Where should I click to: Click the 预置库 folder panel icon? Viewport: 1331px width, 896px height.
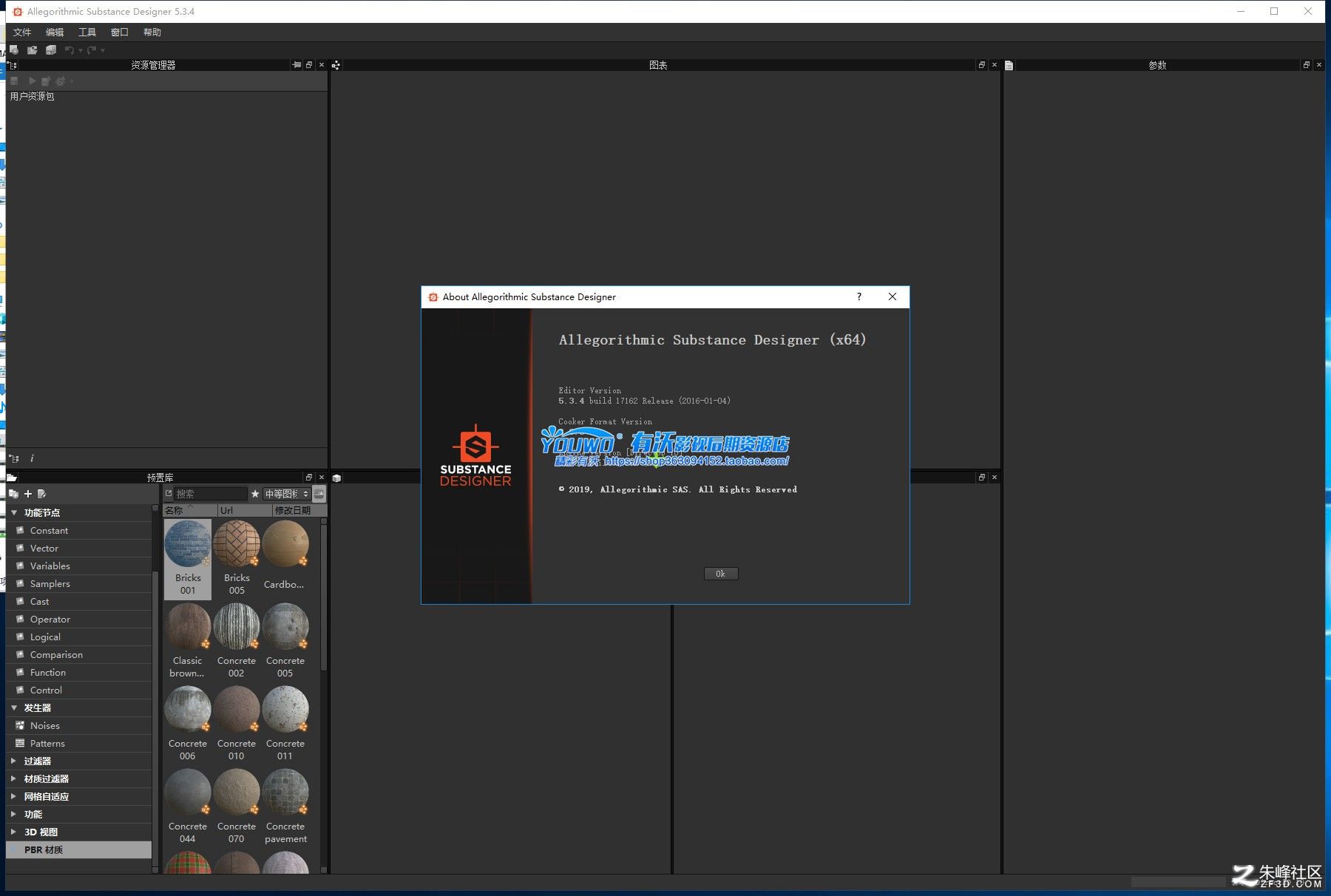pyautogui.click(x=12, y=478)
